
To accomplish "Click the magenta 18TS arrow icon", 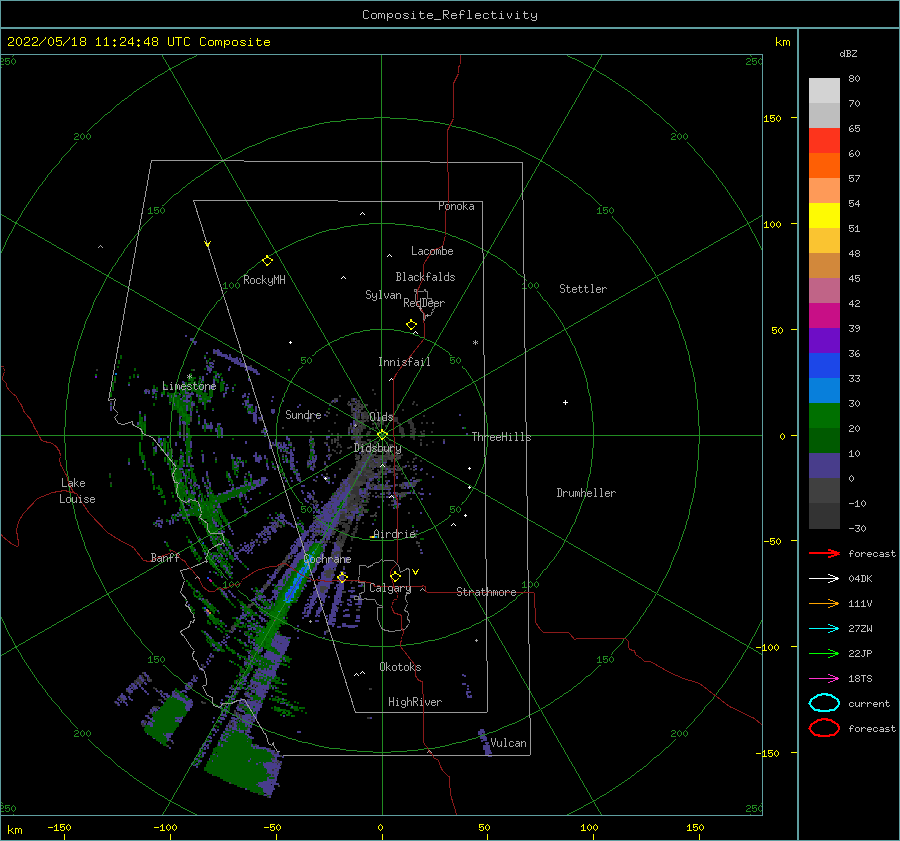I will click(x=824, y=679).
